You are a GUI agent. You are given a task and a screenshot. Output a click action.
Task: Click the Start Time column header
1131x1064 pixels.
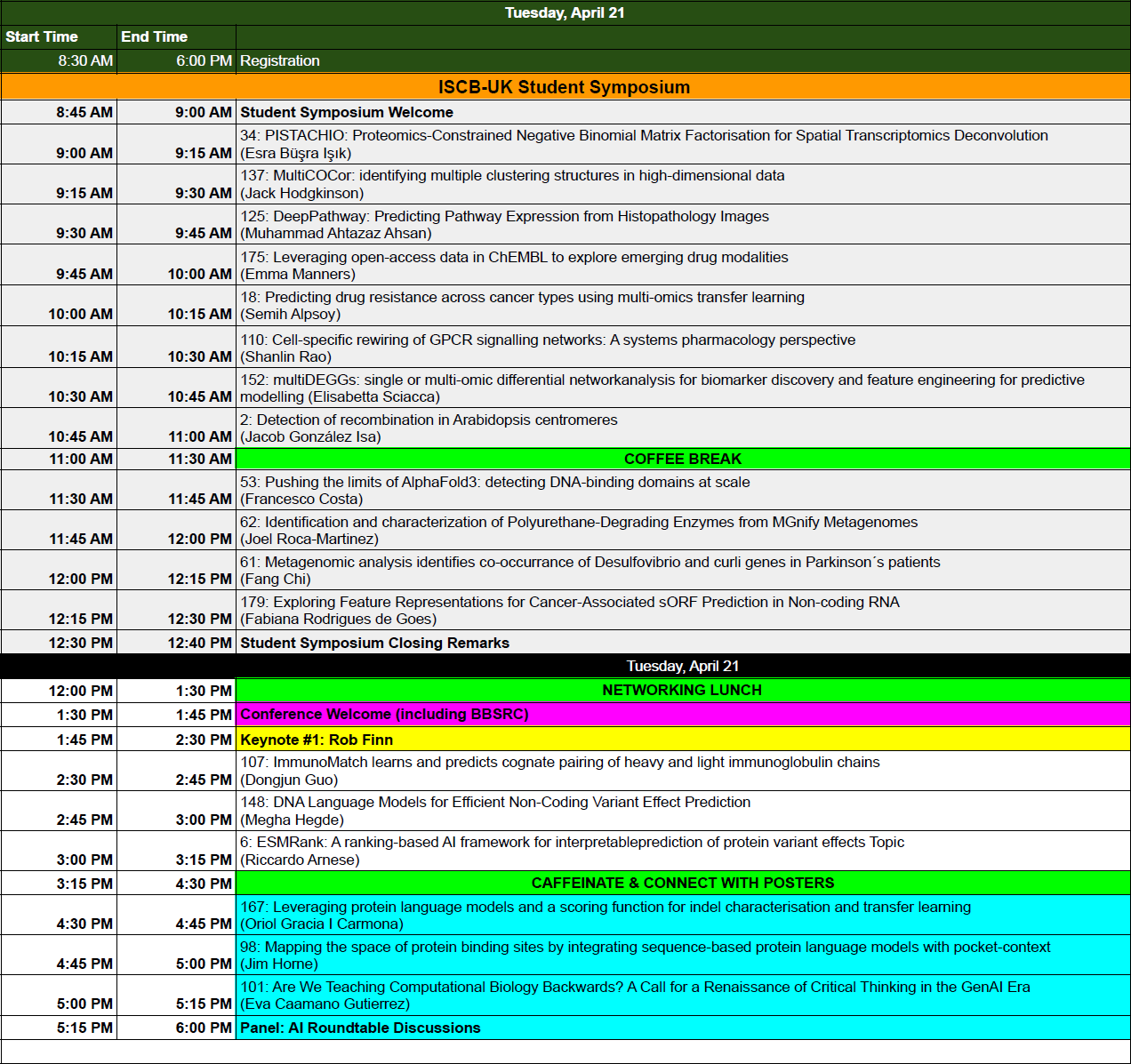click(x=42, y=36)
